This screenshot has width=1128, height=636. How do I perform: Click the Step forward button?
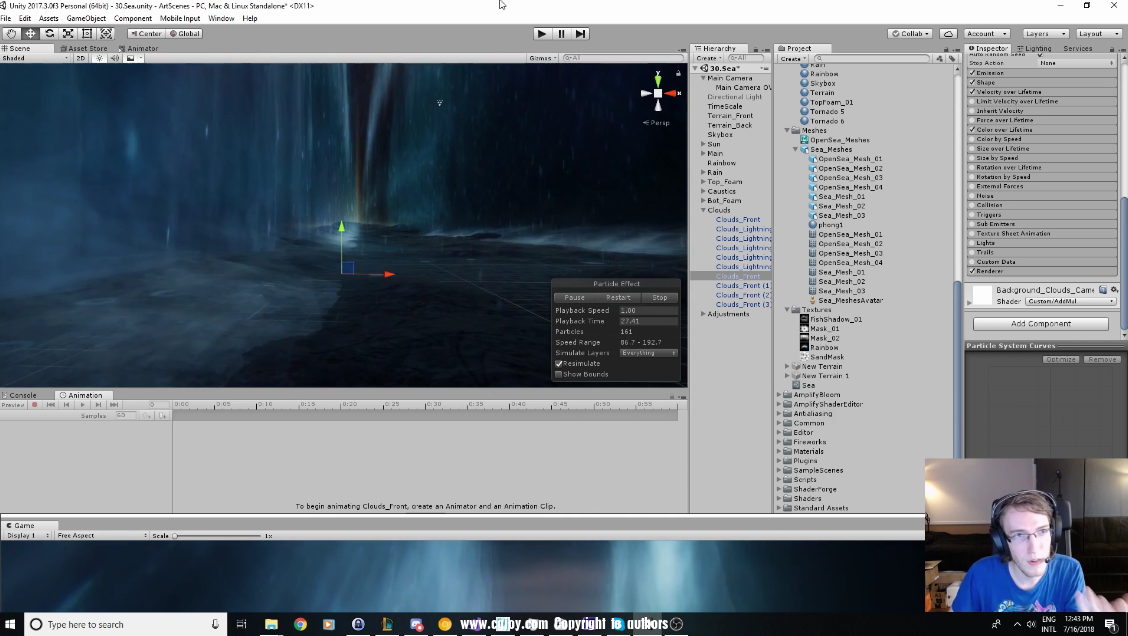click(580, 33)
